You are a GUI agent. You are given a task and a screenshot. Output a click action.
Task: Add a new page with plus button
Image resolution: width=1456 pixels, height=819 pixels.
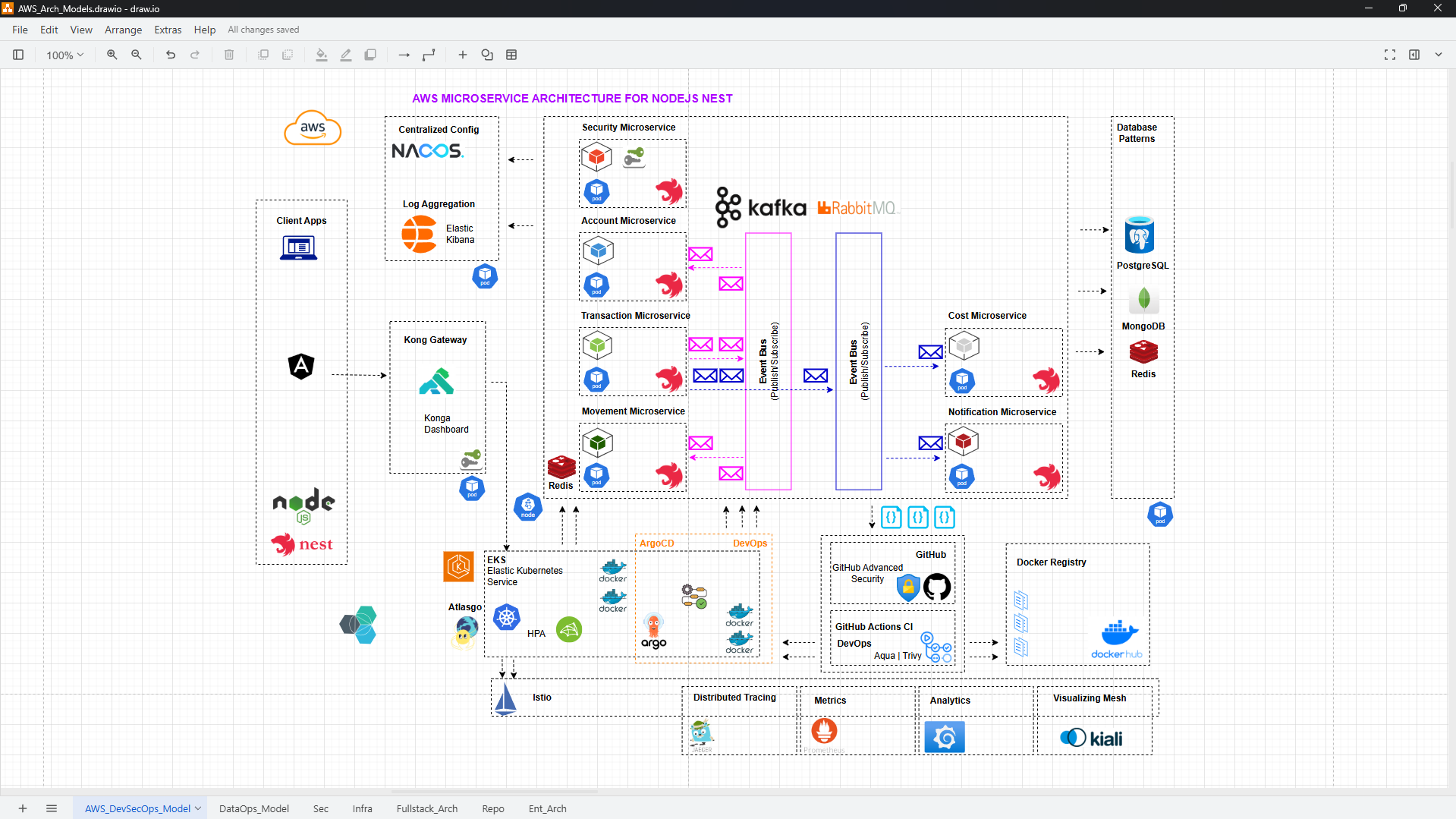point(23,808)
